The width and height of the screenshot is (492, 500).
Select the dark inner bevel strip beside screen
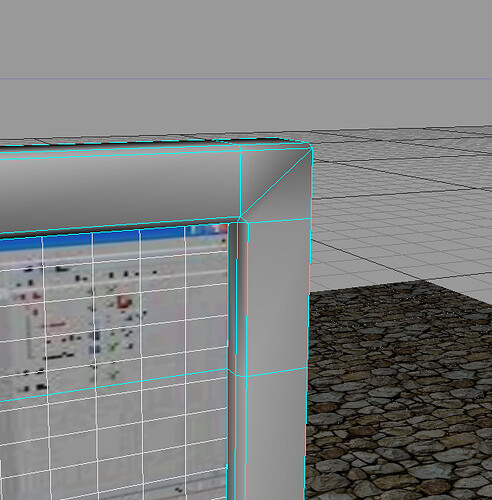pyautogui.click(x=232, y=360)
